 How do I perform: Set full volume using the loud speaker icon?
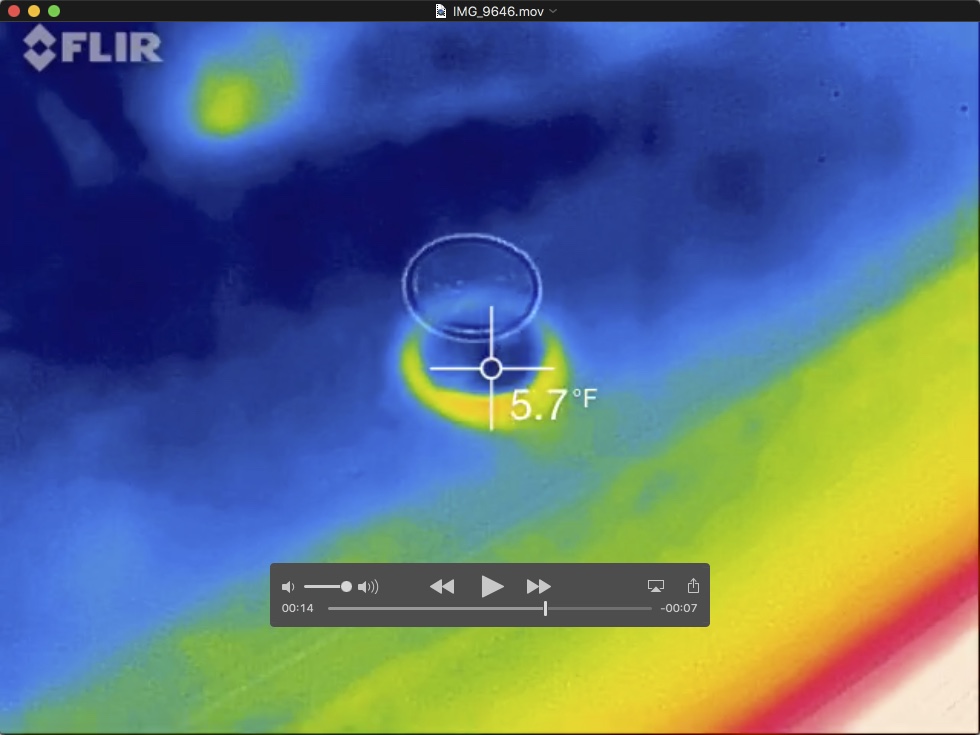(x=368, y=587)
